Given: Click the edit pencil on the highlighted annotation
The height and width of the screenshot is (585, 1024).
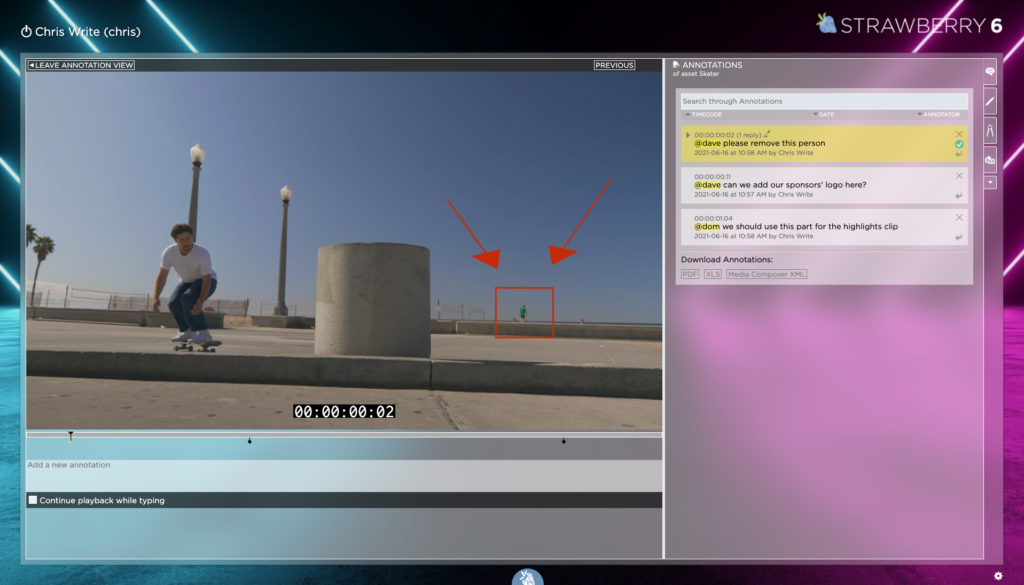Looking at the screenshot, I should 767,132.
